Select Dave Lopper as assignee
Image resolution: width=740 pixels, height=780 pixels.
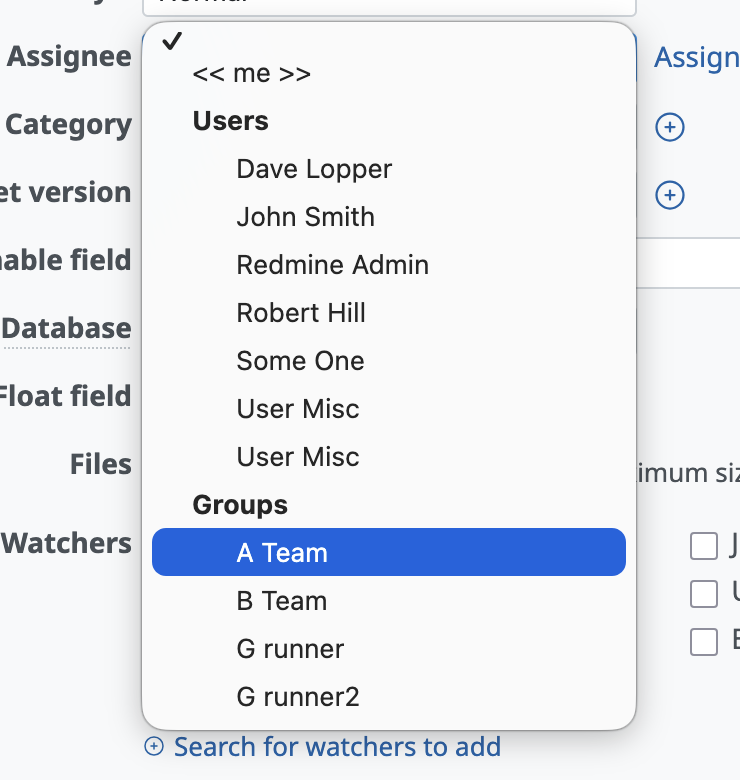(x=314, y=169)
